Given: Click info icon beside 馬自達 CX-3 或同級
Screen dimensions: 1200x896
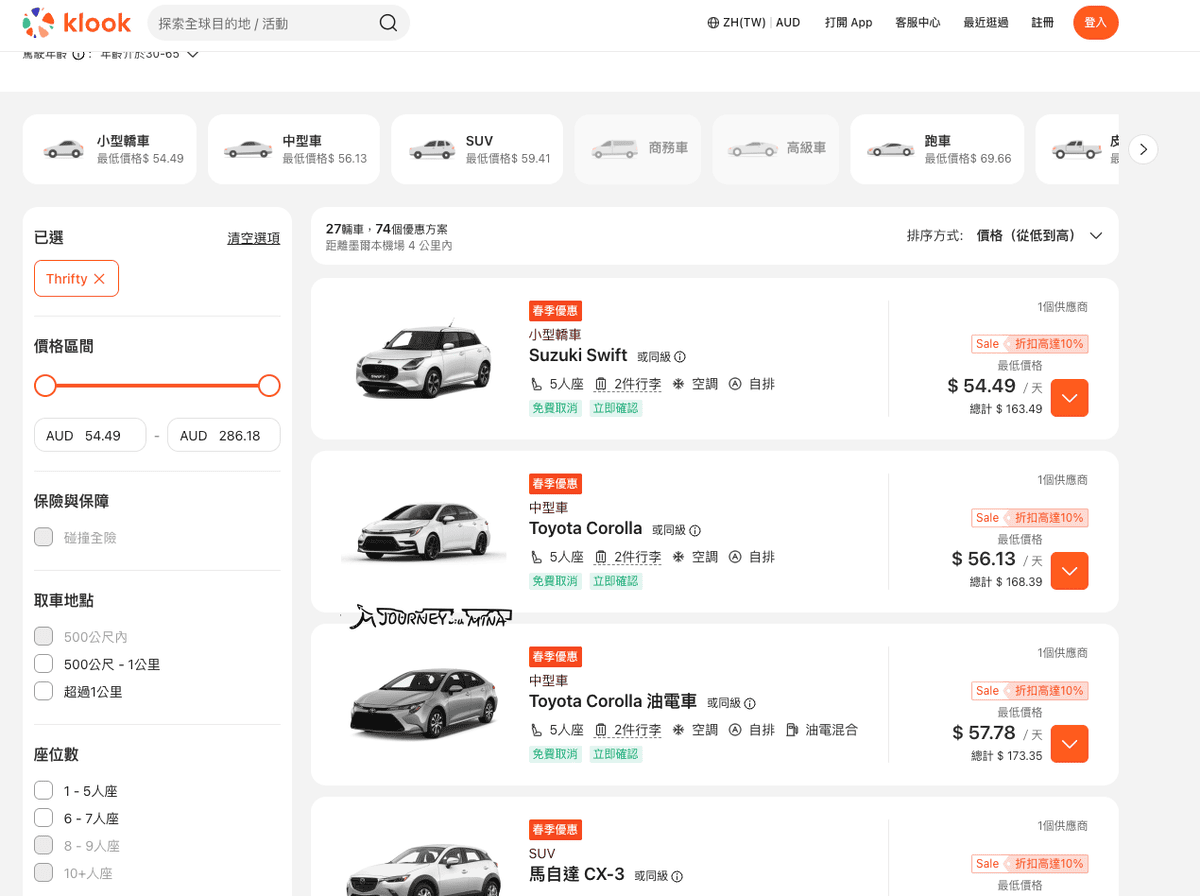Looking at the screenshot, I should coord(677,876).
